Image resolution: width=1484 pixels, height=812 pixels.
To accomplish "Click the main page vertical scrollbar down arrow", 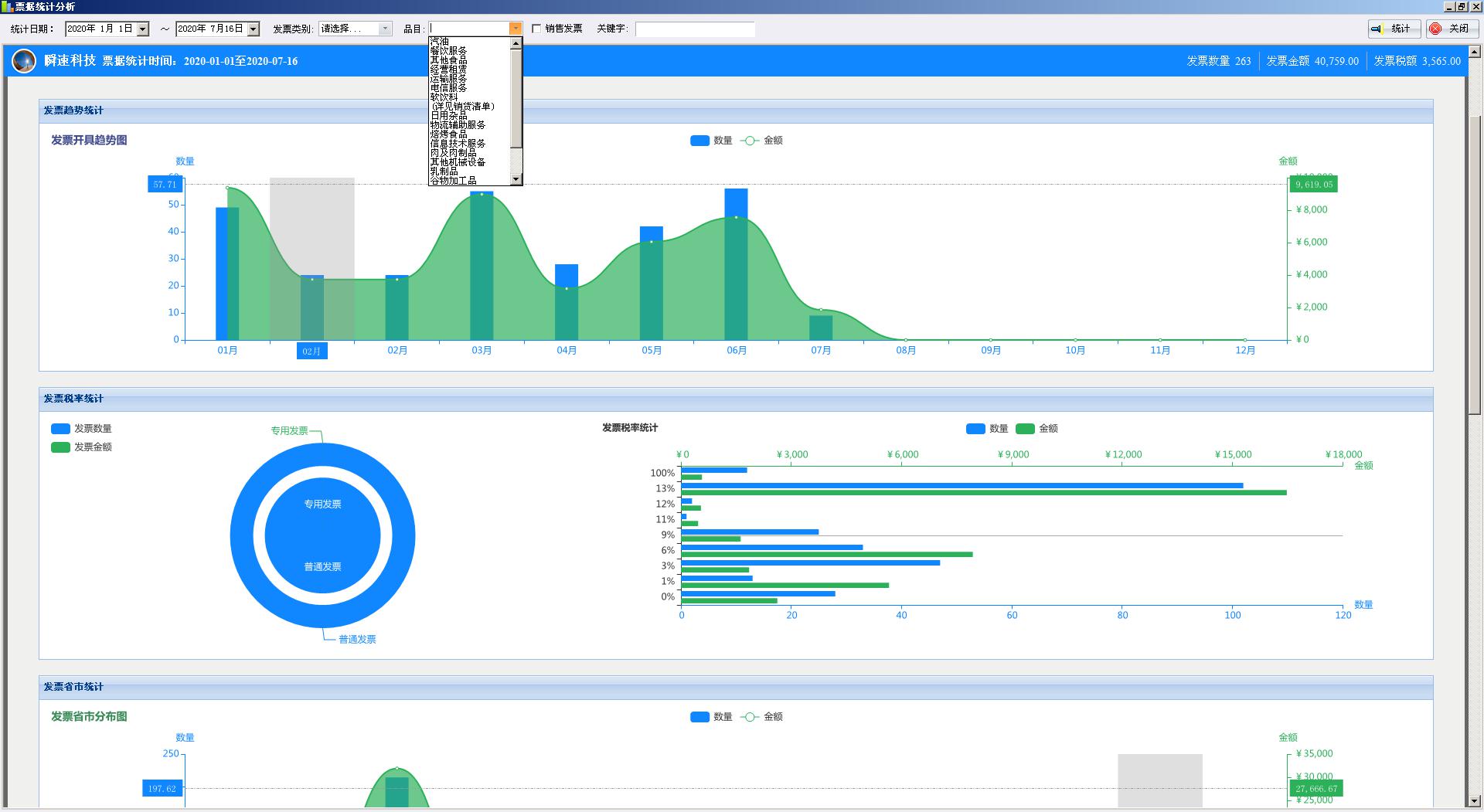I will (x=1475, y=800).
